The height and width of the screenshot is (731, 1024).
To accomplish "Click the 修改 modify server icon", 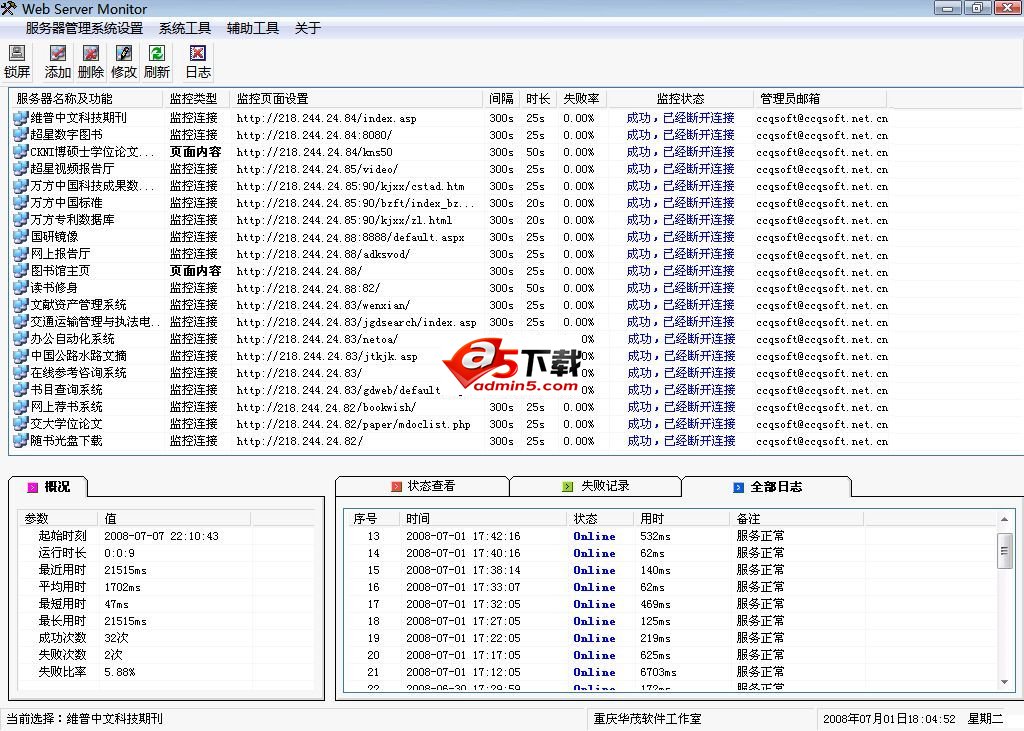I will pyautogui.click(x=123, y=60).
